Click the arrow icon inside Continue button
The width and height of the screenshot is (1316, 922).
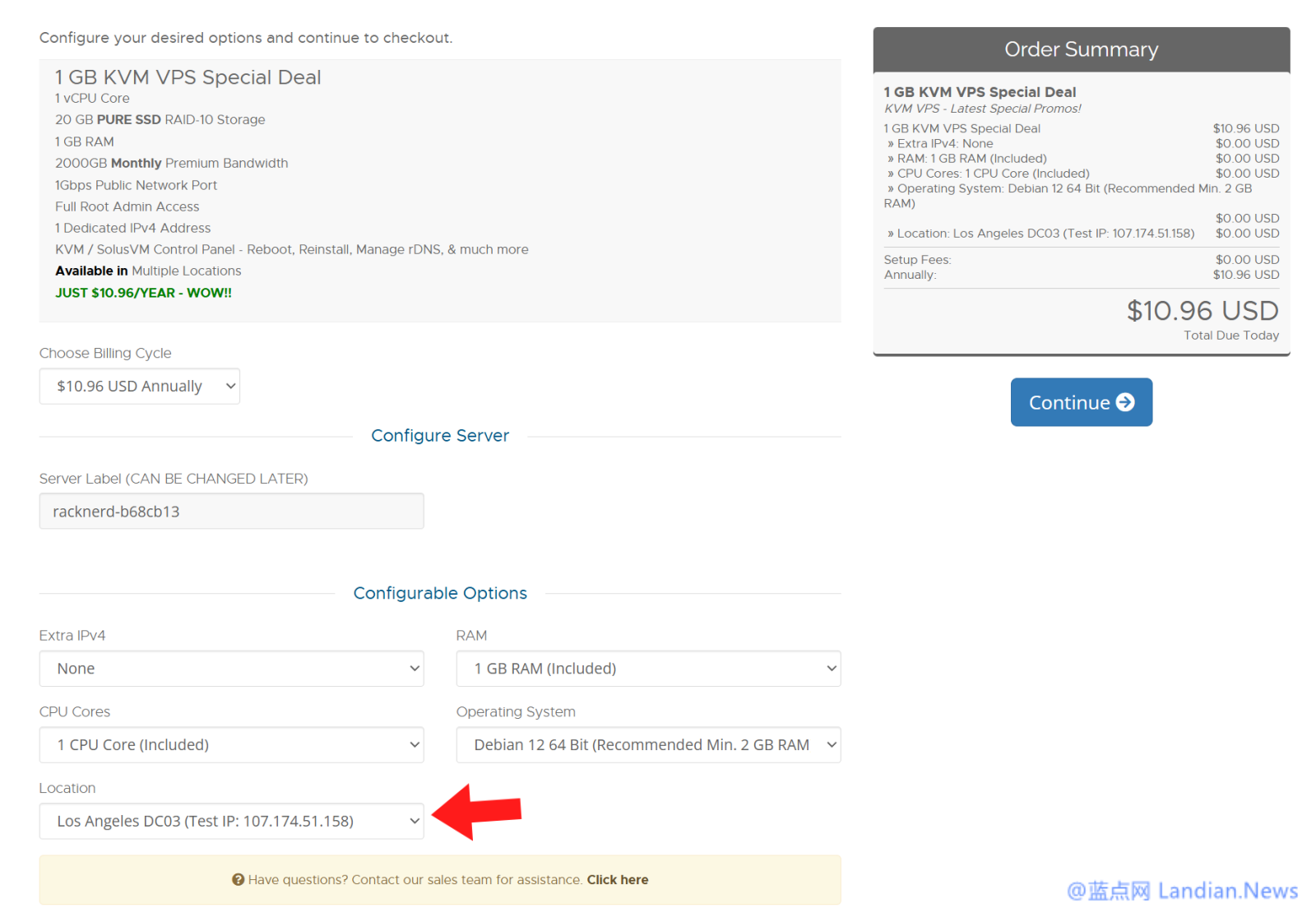tap(1124, 402)
